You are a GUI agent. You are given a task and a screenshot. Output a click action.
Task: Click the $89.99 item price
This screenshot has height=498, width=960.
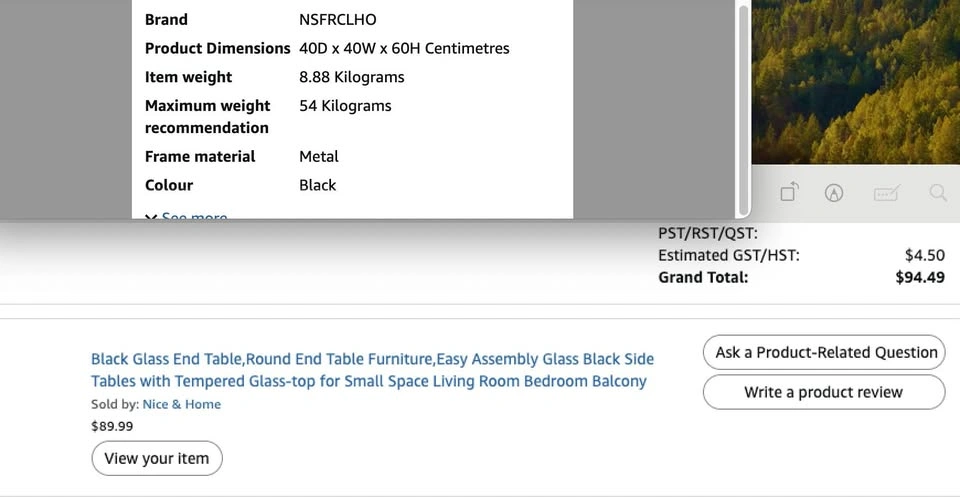112,426
